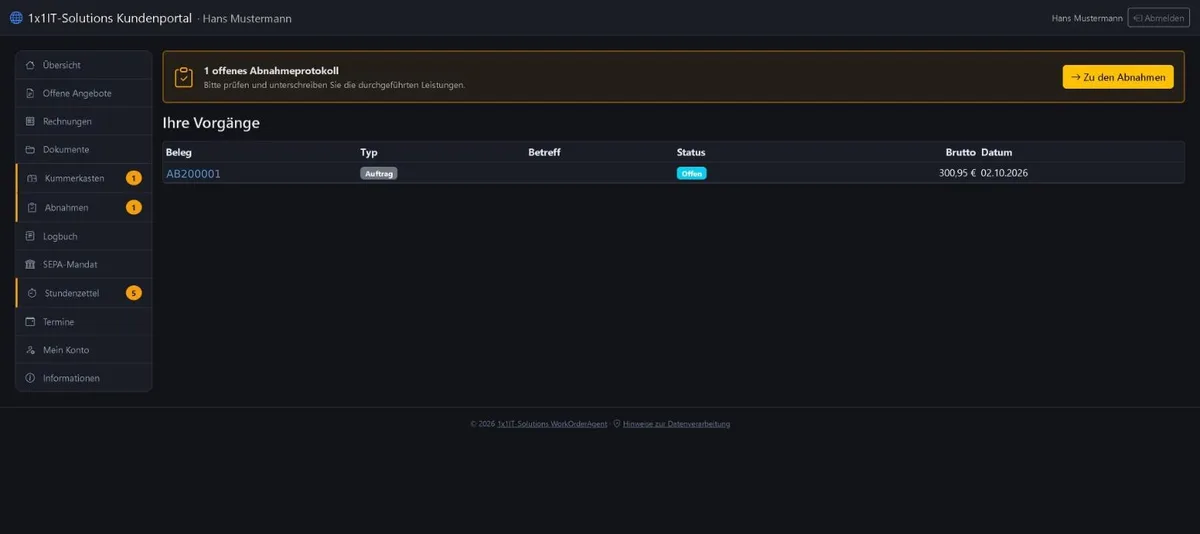Viewport: 1200px width, 534px height.
Task: Click the Betreff column header
Action: (544, 153)
